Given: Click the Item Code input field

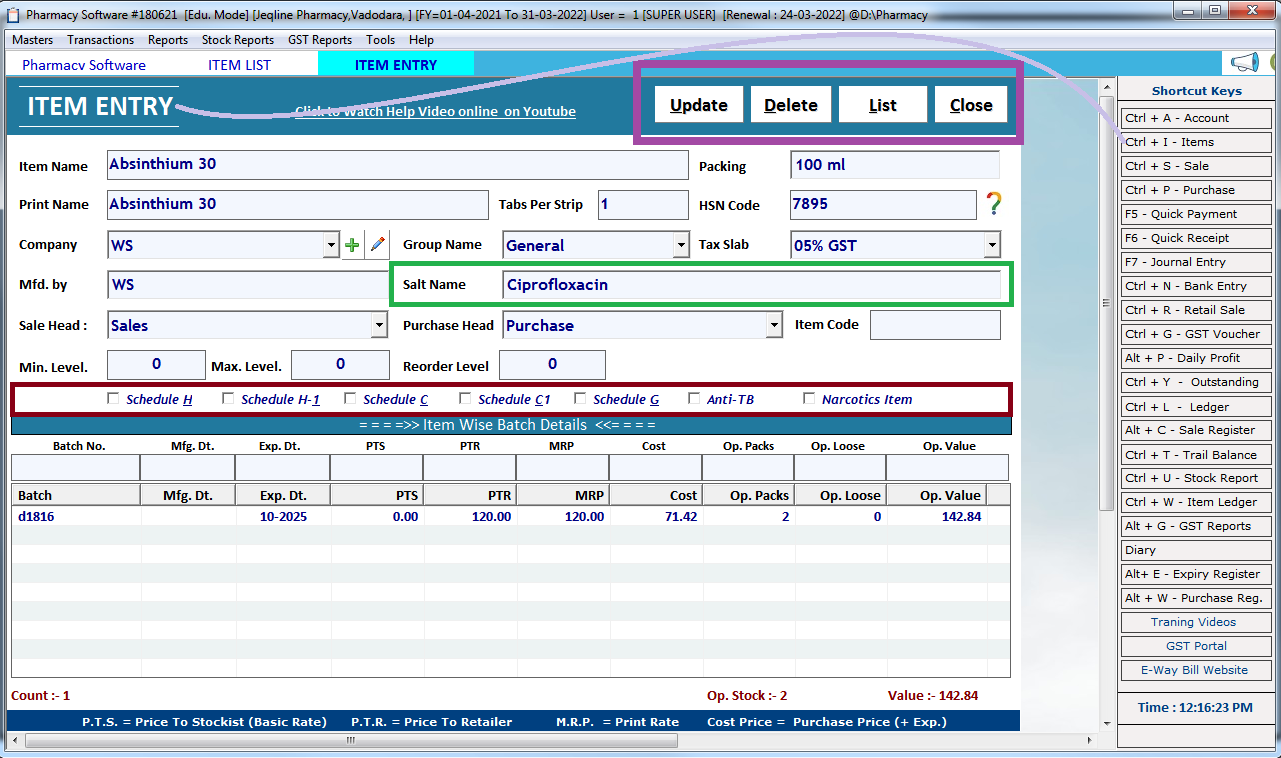Looking at the screenshot, I should coord(935,324).
